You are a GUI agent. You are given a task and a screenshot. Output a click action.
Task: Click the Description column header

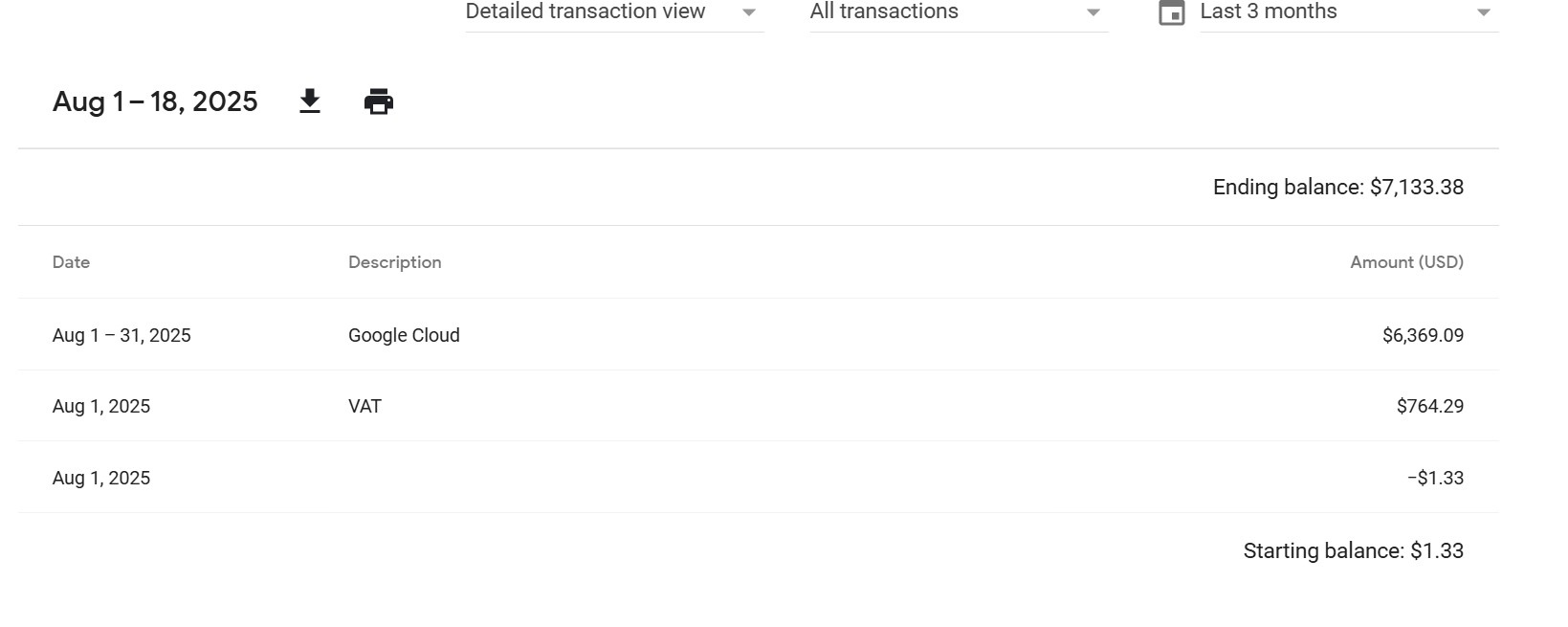tap(394, 262)
